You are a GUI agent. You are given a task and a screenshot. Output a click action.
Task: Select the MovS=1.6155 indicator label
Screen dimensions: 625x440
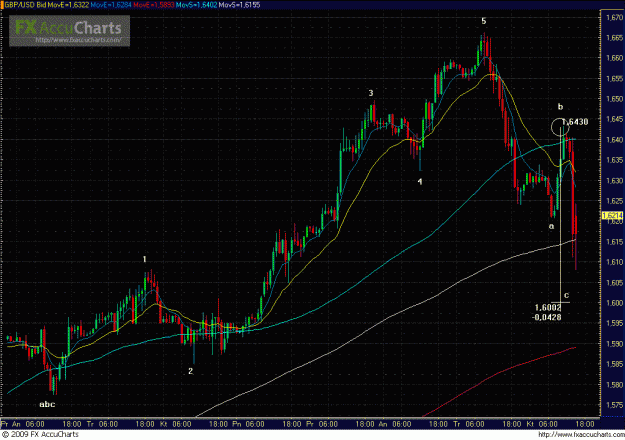point(240,5)
